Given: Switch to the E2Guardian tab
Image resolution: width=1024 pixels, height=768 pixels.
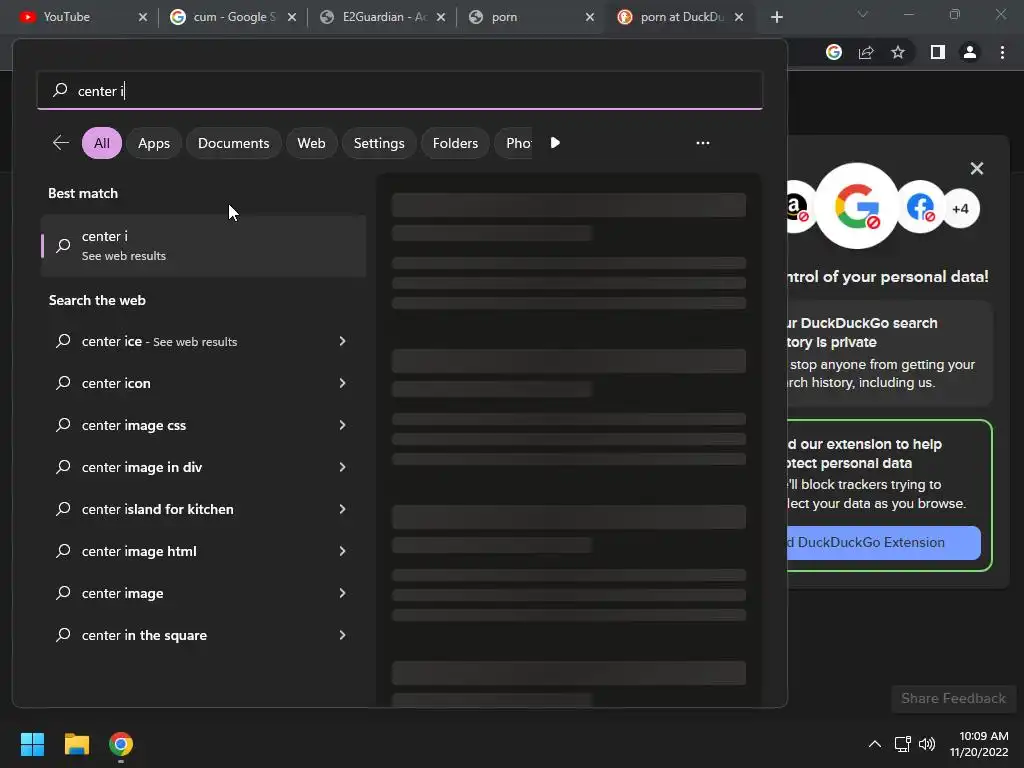Looking at the screenshot, I should [381, 17].
